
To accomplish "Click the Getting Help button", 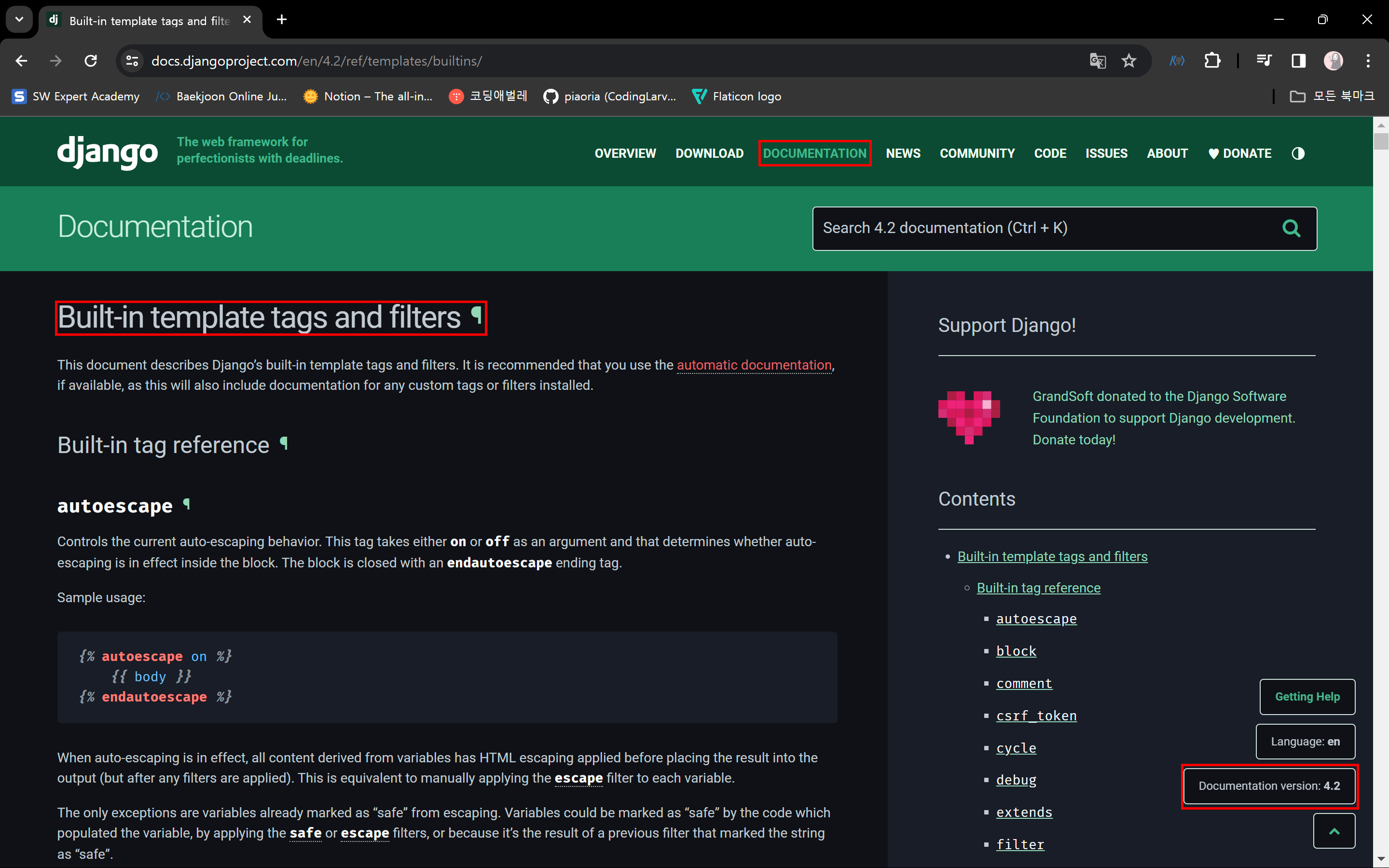I will point(1307,696).
